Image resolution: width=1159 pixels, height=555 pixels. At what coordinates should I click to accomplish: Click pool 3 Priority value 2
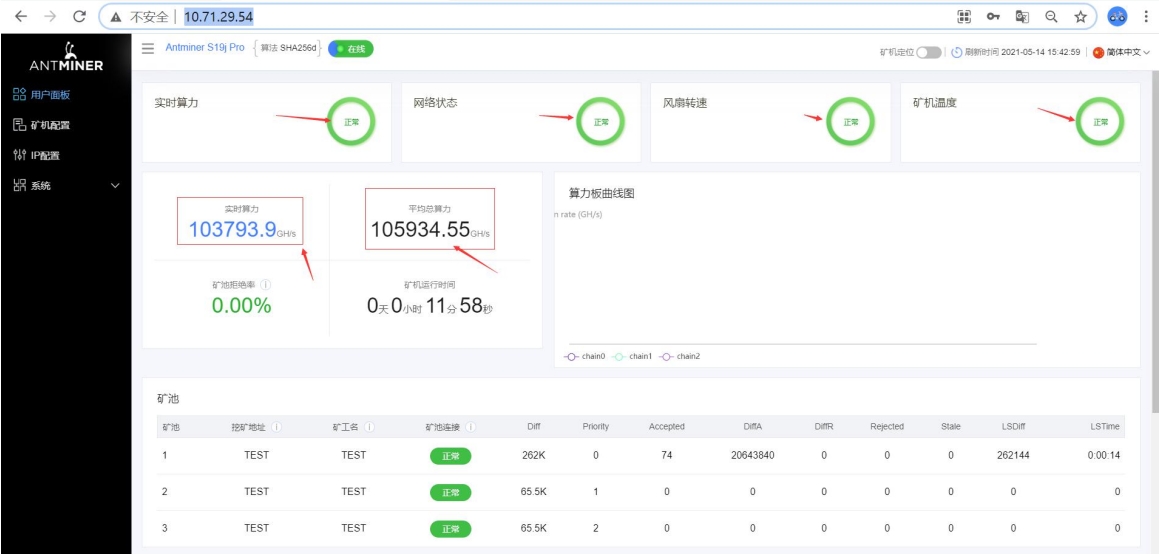(596, 528)
